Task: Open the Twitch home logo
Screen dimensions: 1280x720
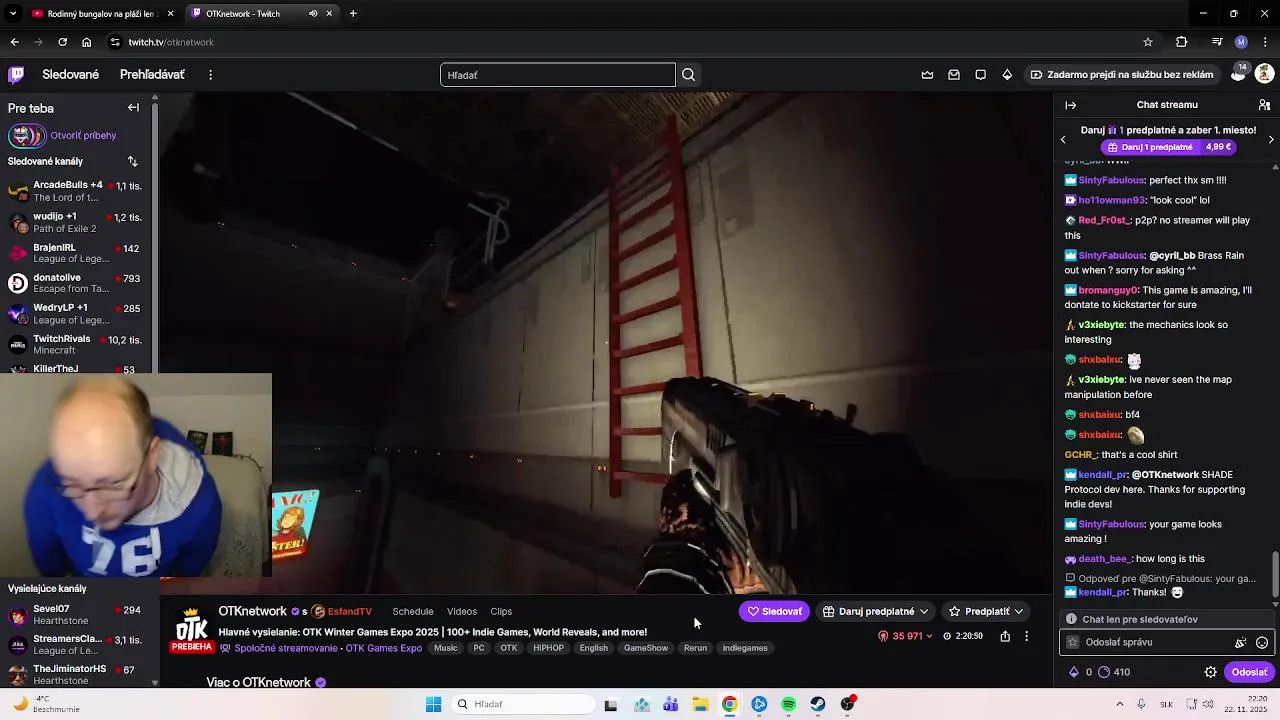Action: point(16,74)
